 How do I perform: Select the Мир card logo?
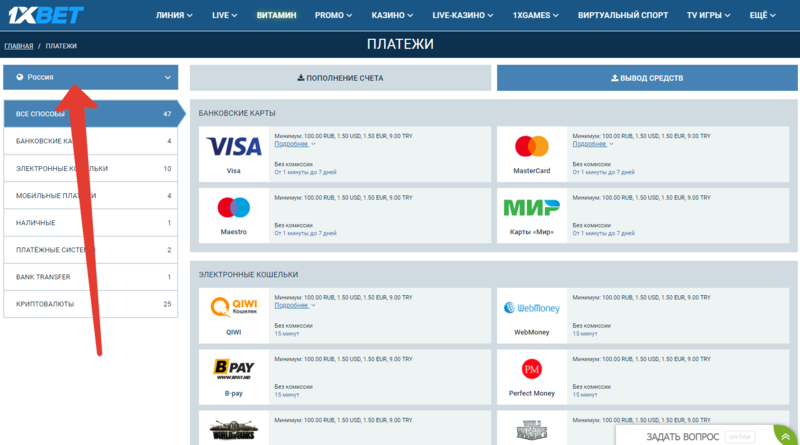pos(532,208)
